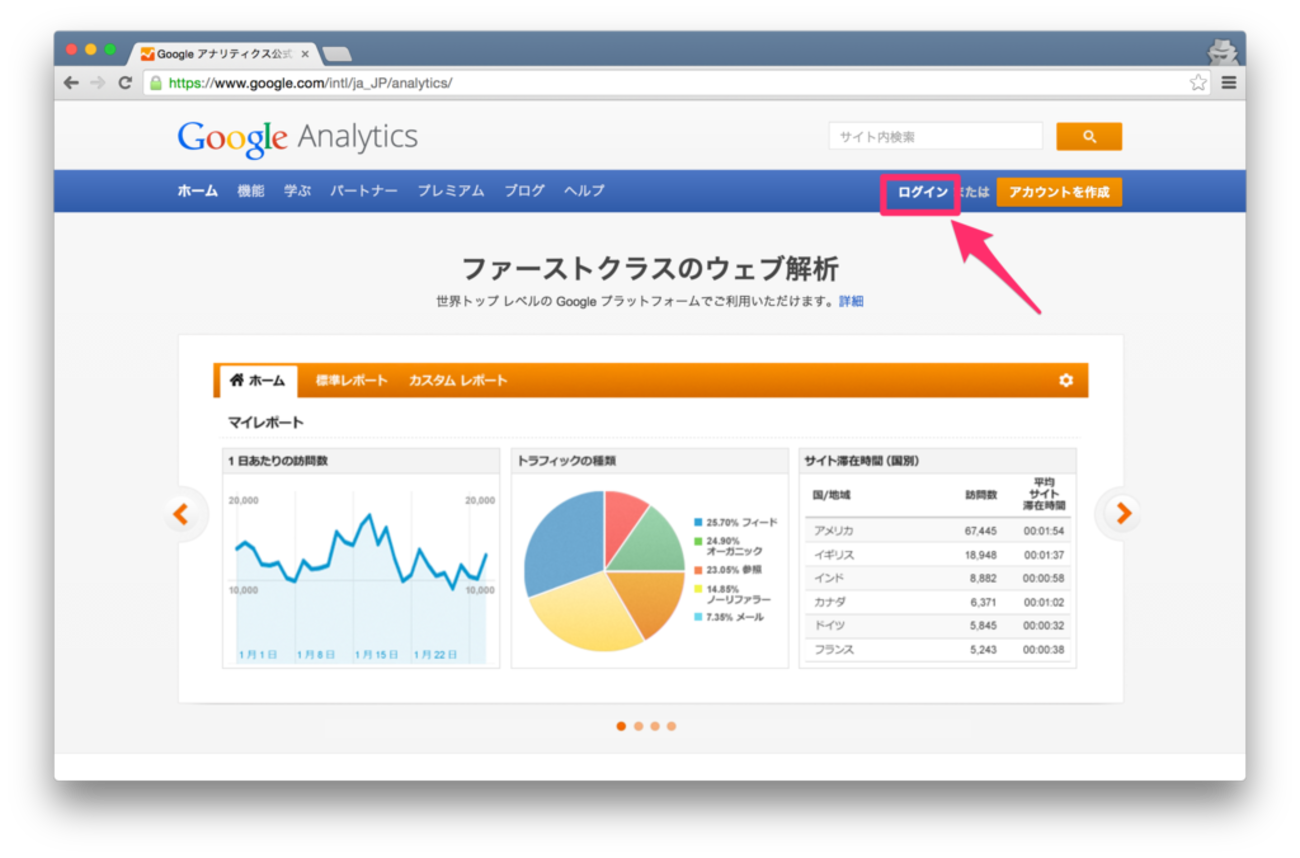The width and height of the screenshot is (1300, 858).
Task: Switch to the カスタム レポート tab
Action: tap(458, 381)
